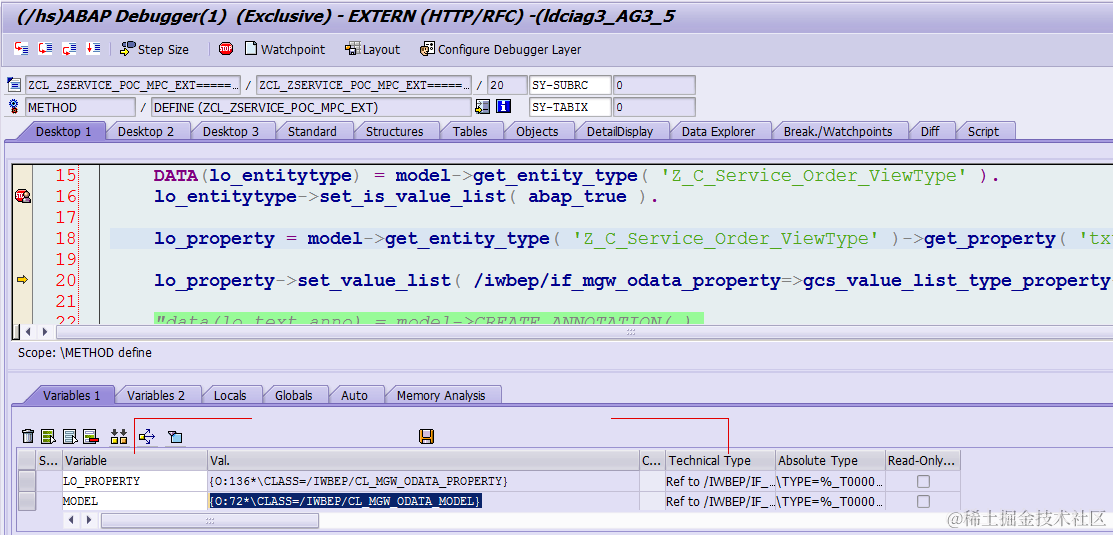Image resolution: width=1113 pixels, height=535 pixels.
Task: Click the lo_entitytype->set_is_value_list code line
Action: click(x=406, y=197)
